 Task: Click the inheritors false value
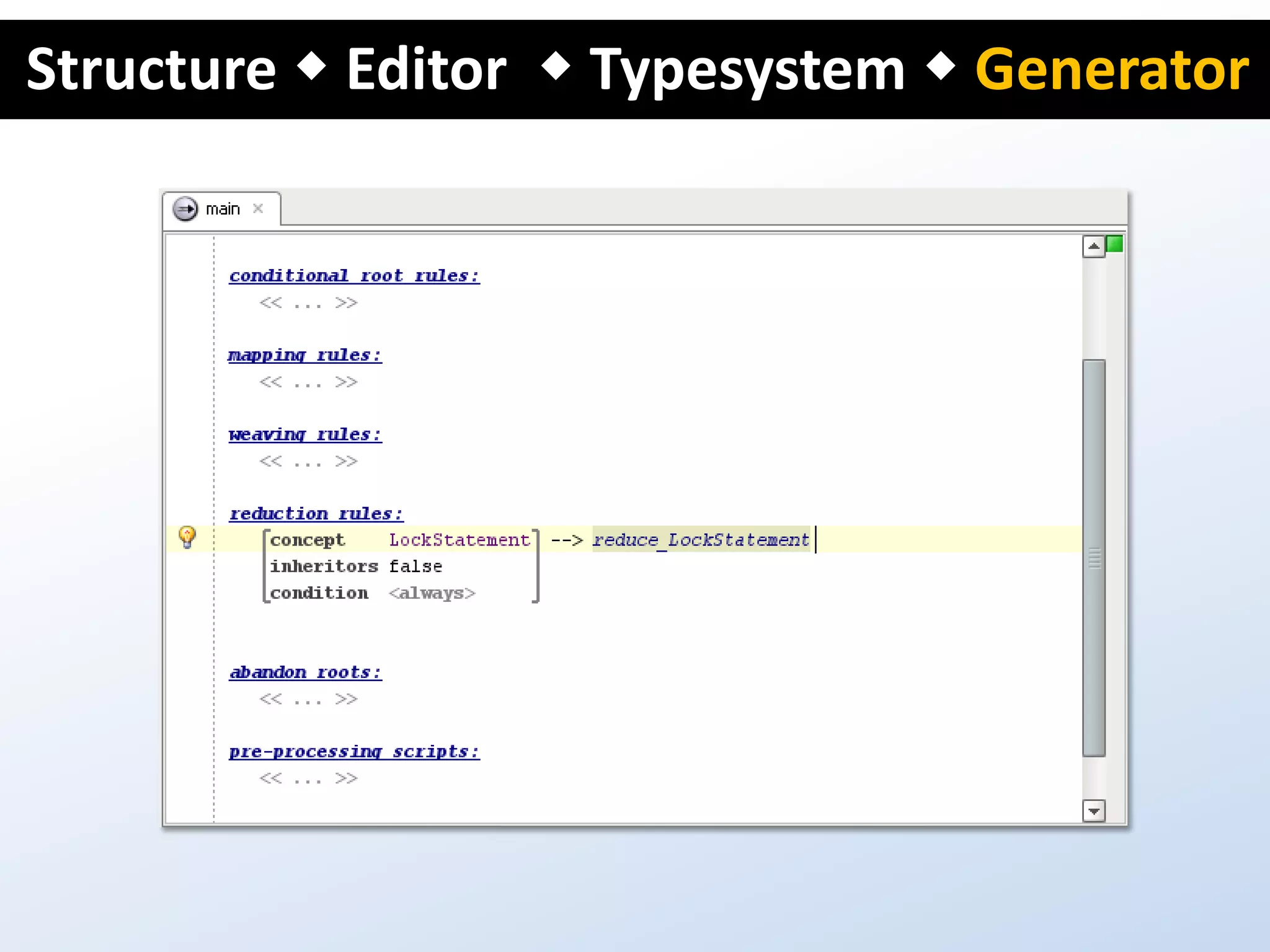pyautogui.click(x=415, y=566)
